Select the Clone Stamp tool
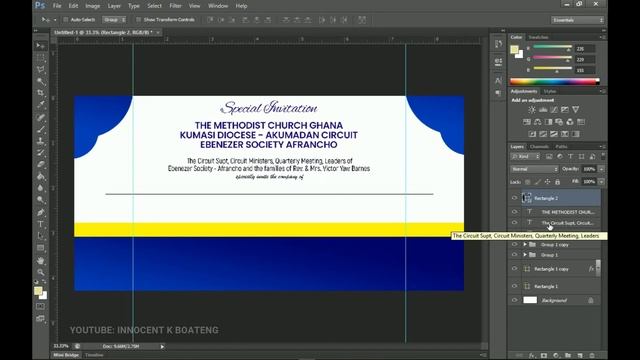 pyautogui.click(x=40, y=141)
